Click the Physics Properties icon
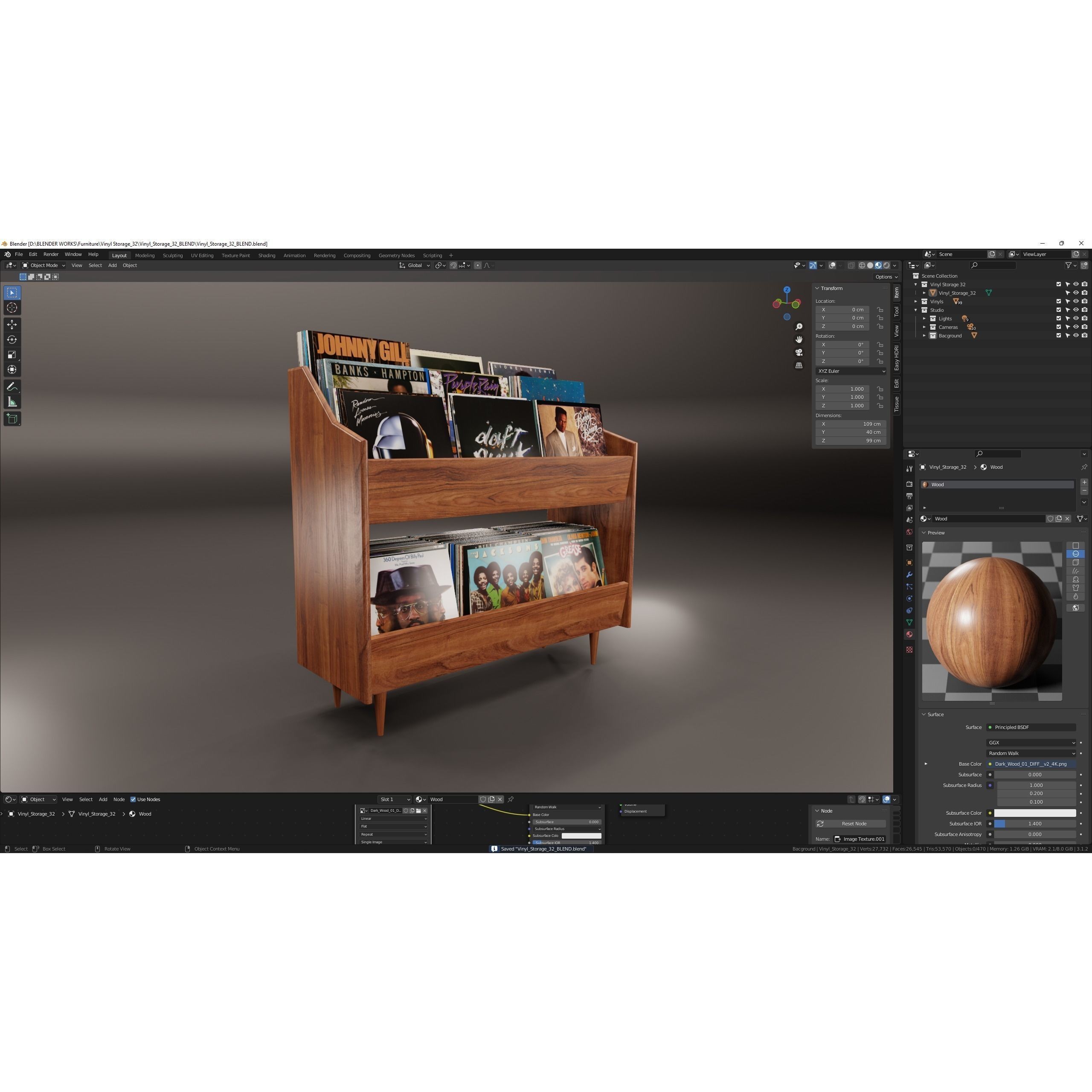This screenshot has height=1092, width=1092. click(x=909, y=598)
